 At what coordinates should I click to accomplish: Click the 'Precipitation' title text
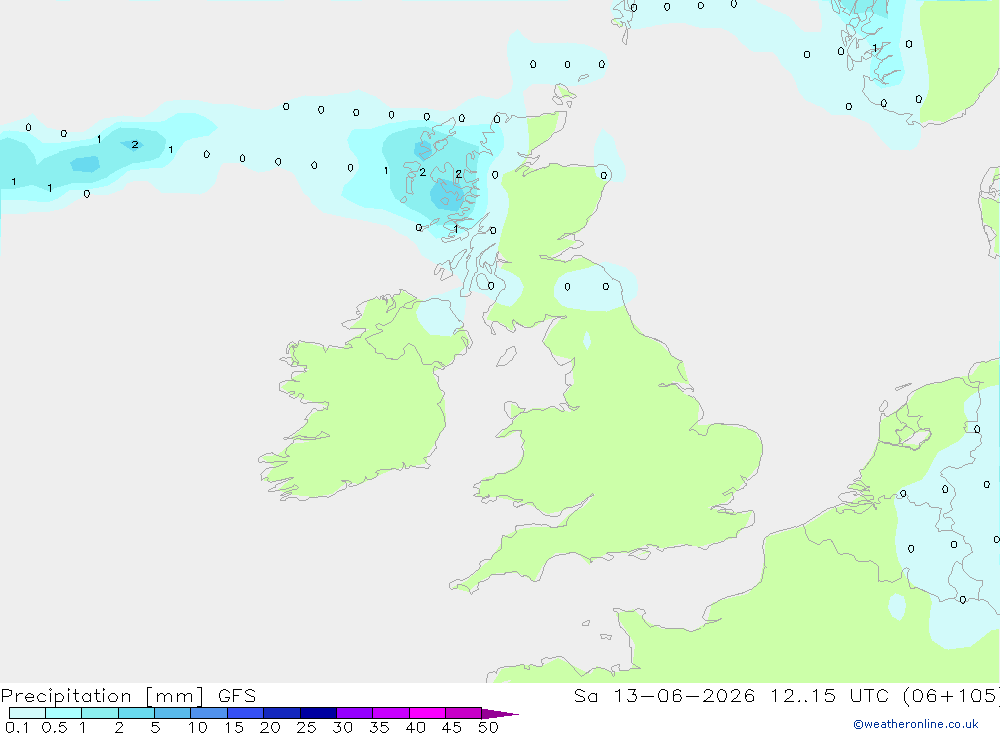(x=66, y=696)
